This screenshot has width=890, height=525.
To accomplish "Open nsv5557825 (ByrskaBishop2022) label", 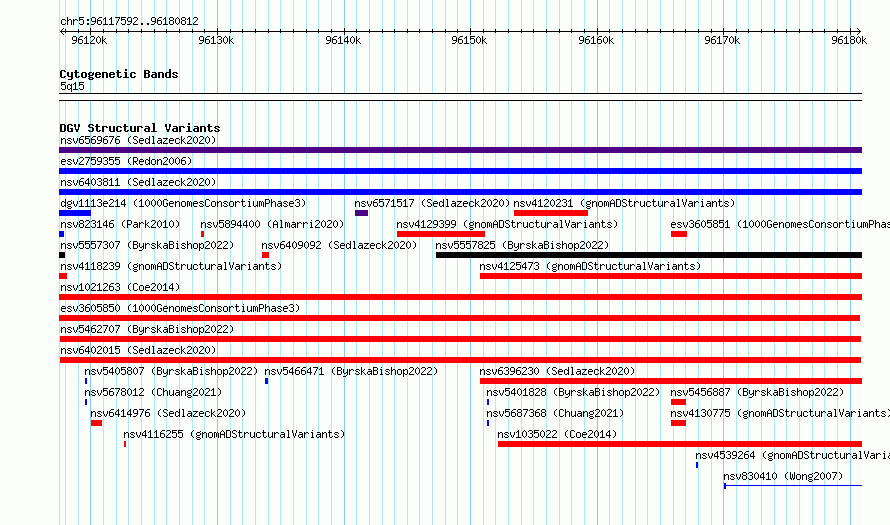I will 522,245.
